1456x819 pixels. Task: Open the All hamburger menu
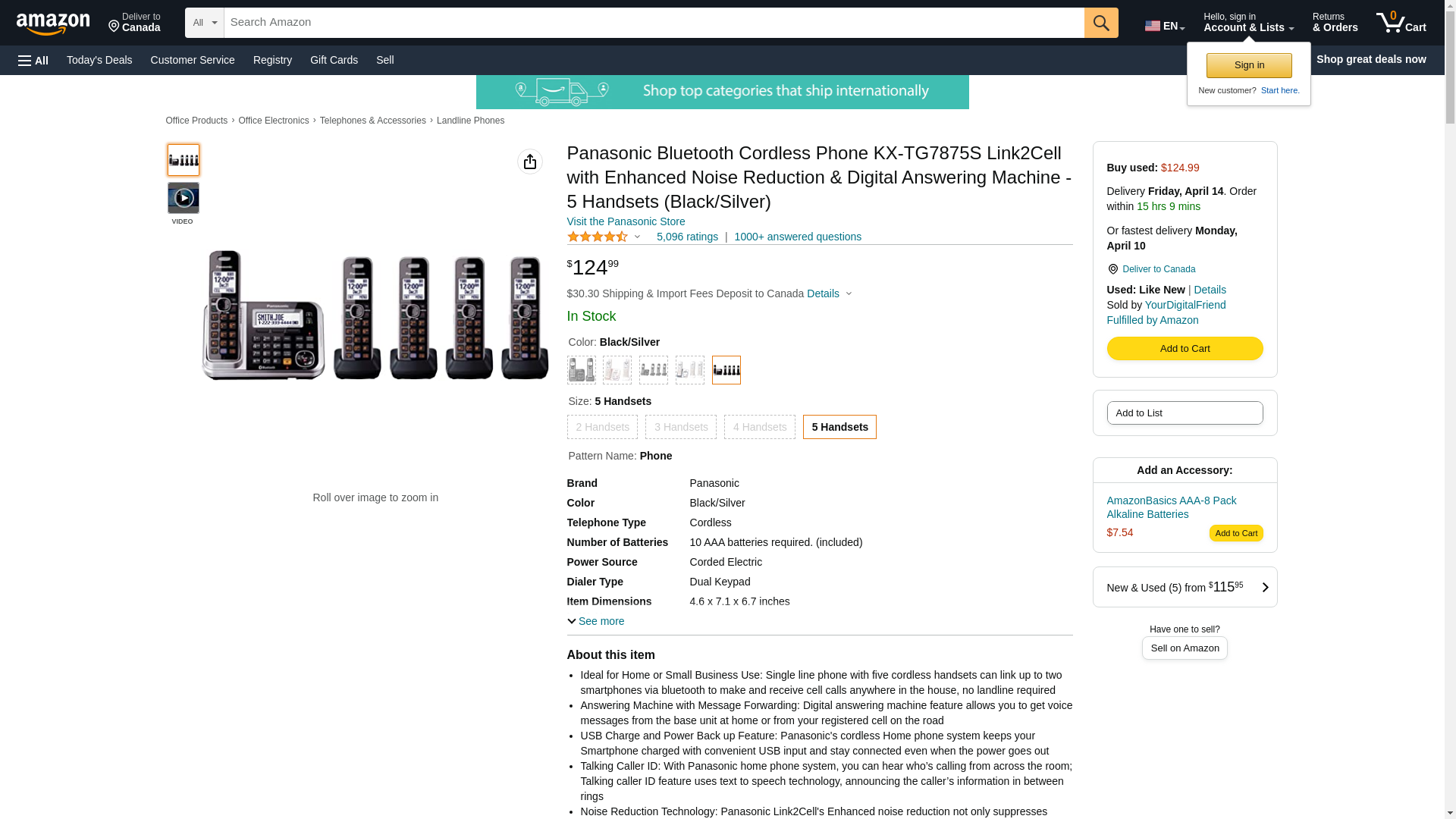click(x=33, y=60)
